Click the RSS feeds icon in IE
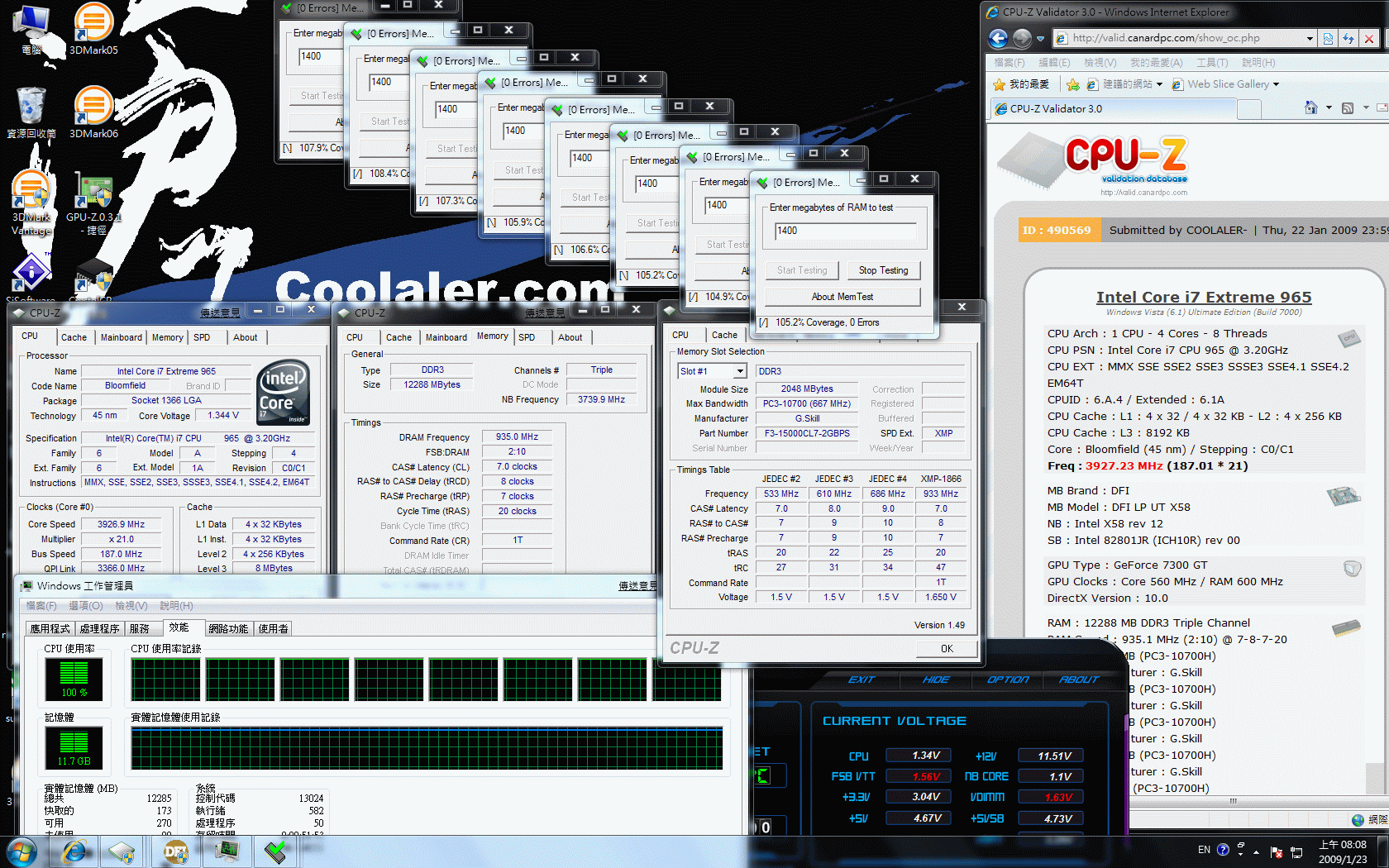Screen dimensions: 1389x868 (1348, 107)
